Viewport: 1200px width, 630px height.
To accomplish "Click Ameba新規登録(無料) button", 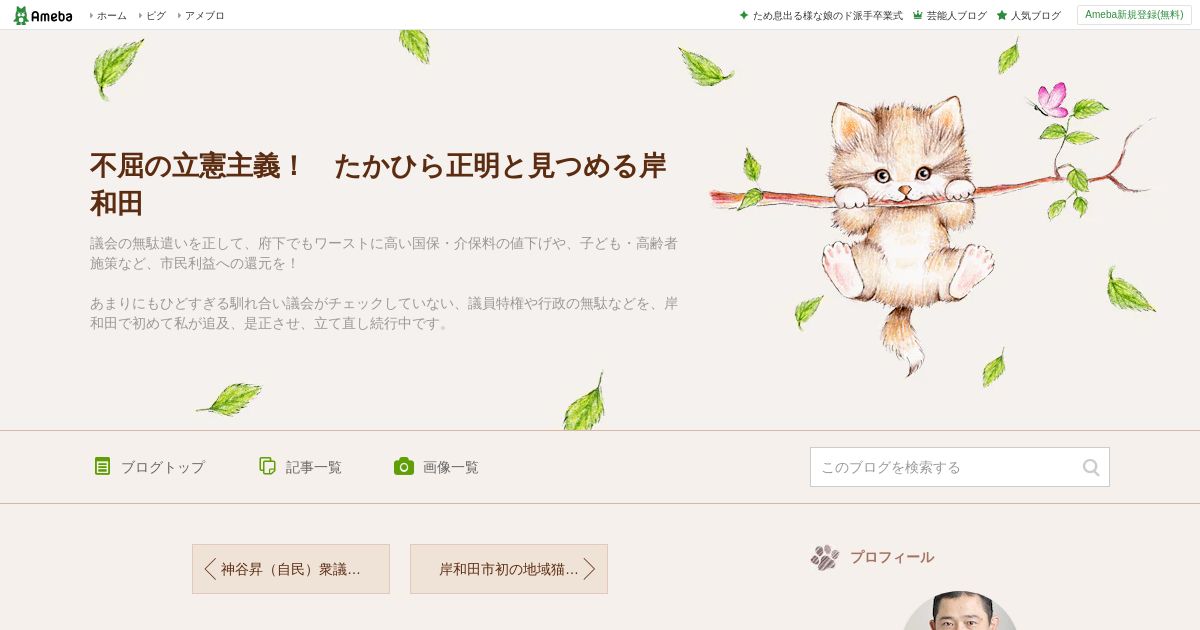I will [1134, 15].
